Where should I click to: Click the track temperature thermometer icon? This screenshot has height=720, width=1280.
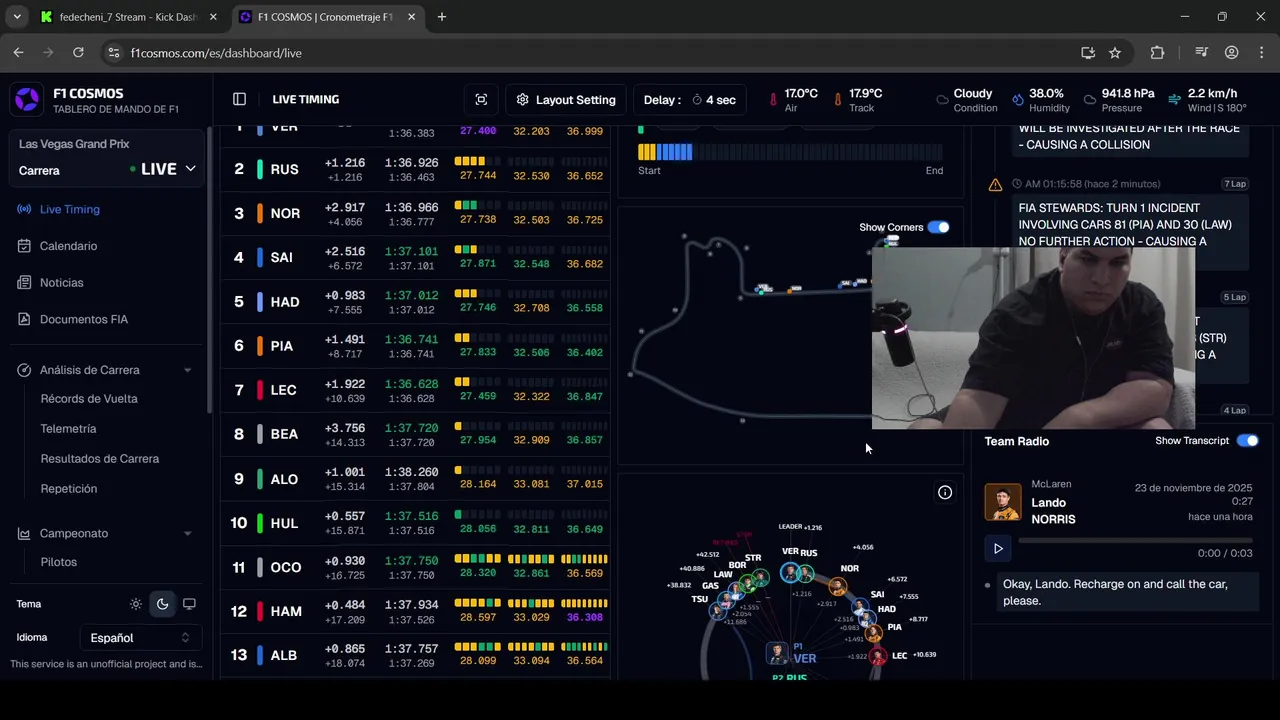pyautogui.click(x=838, y=100)
